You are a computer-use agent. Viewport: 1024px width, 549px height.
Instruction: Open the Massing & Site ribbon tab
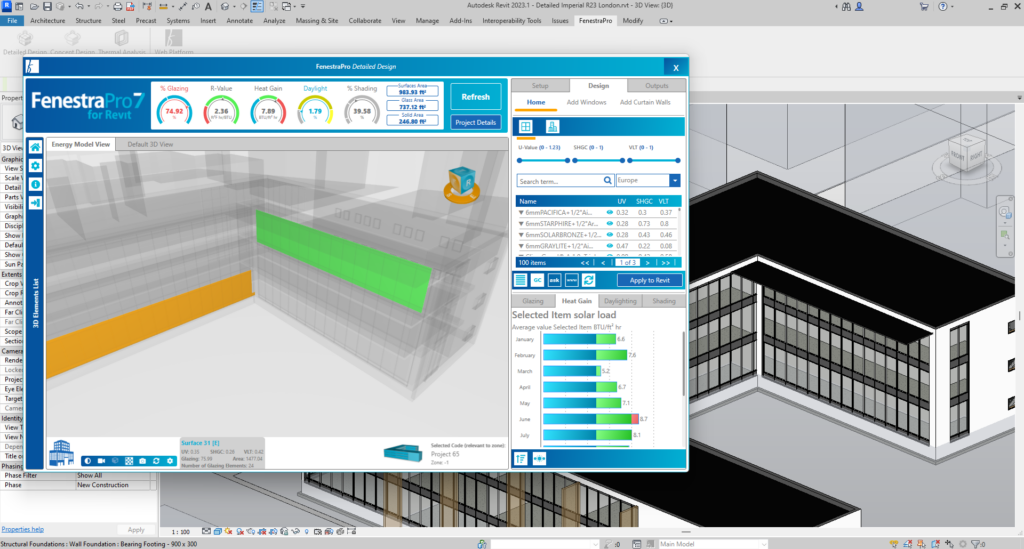317,21
